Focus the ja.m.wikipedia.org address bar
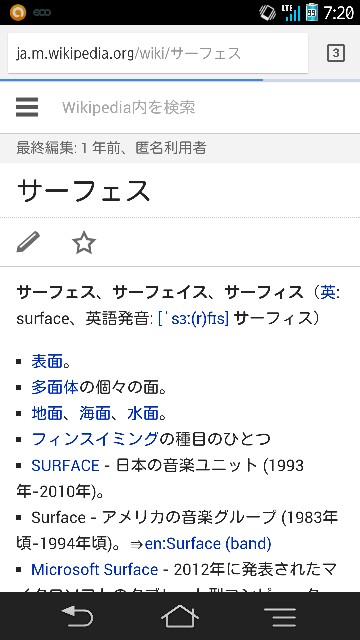The height and width of the screenshot is (640, 360). tap(158, 53)
